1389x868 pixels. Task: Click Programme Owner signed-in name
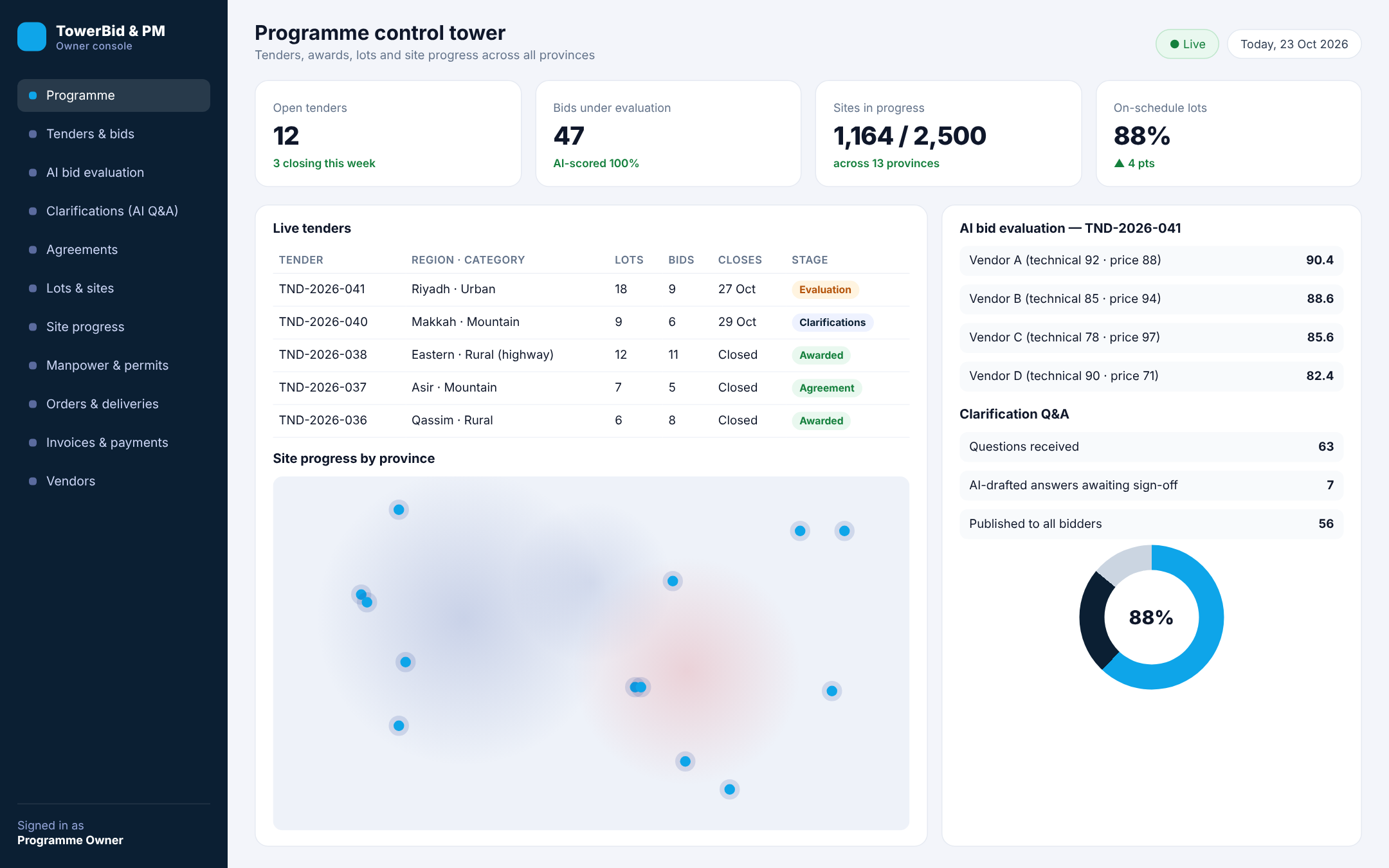70,840
